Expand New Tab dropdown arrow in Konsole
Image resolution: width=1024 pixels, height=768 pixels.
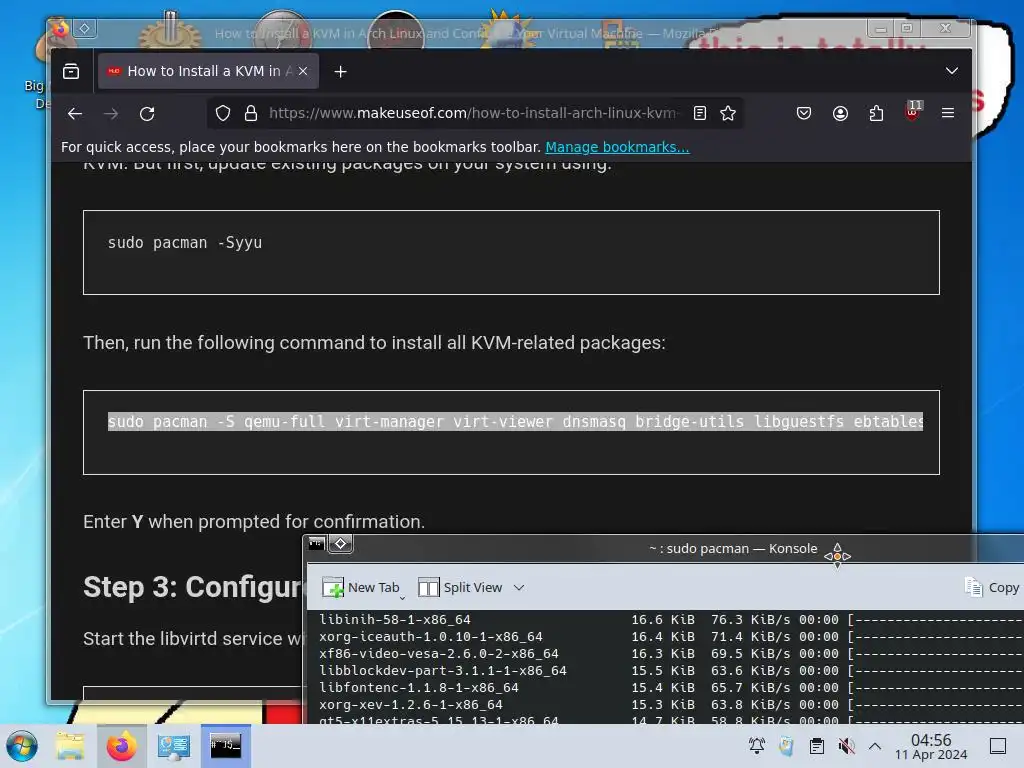click(x=402, y=597)
